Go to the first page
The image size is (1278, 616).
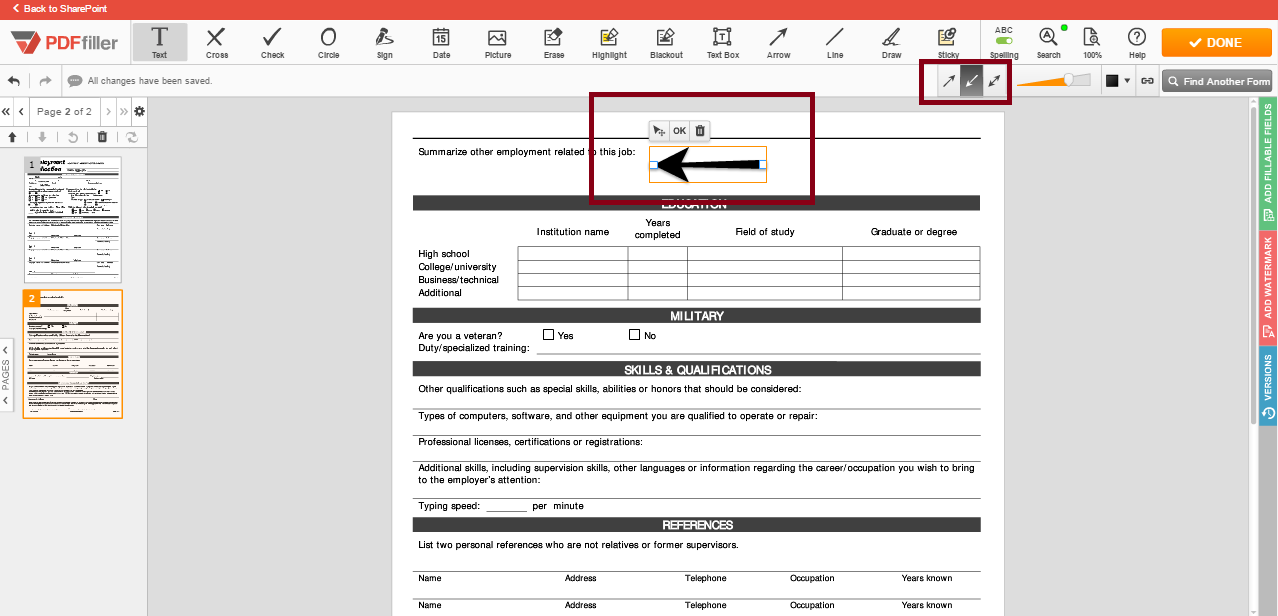6,111
